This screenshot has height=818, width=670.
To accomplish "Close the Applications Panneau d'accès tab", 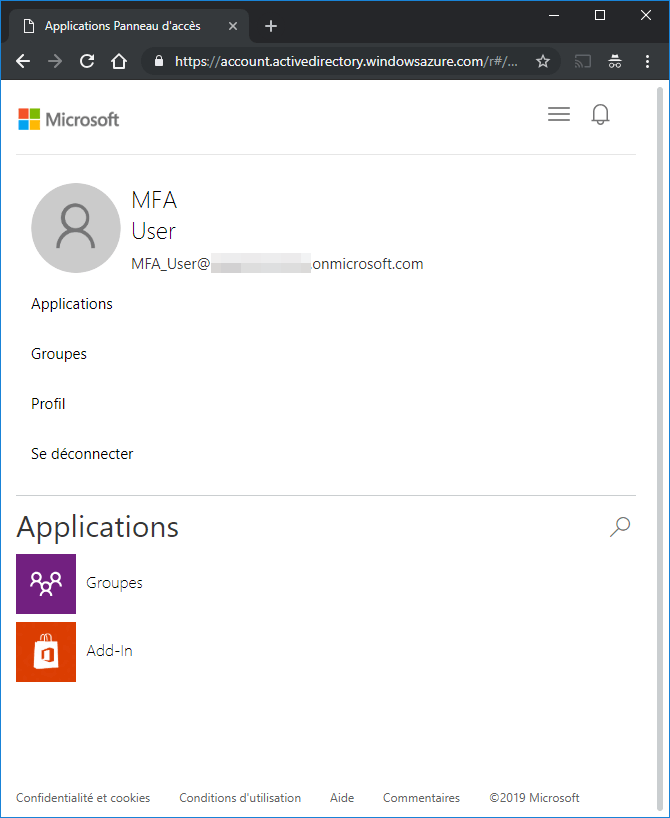I will tap(233, 26).
